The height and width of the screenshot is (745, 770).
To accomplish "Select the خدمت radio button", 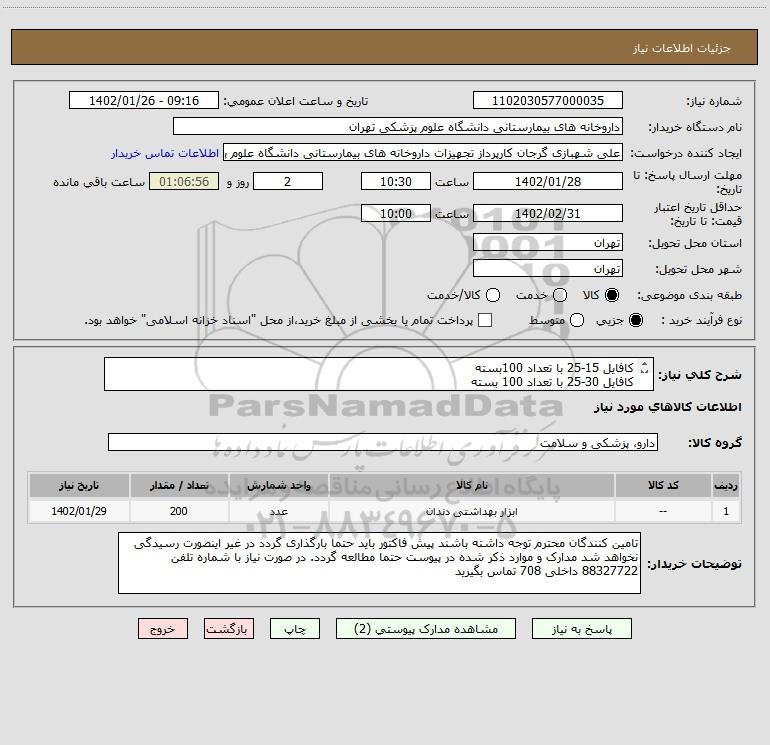I will (560, 295).
